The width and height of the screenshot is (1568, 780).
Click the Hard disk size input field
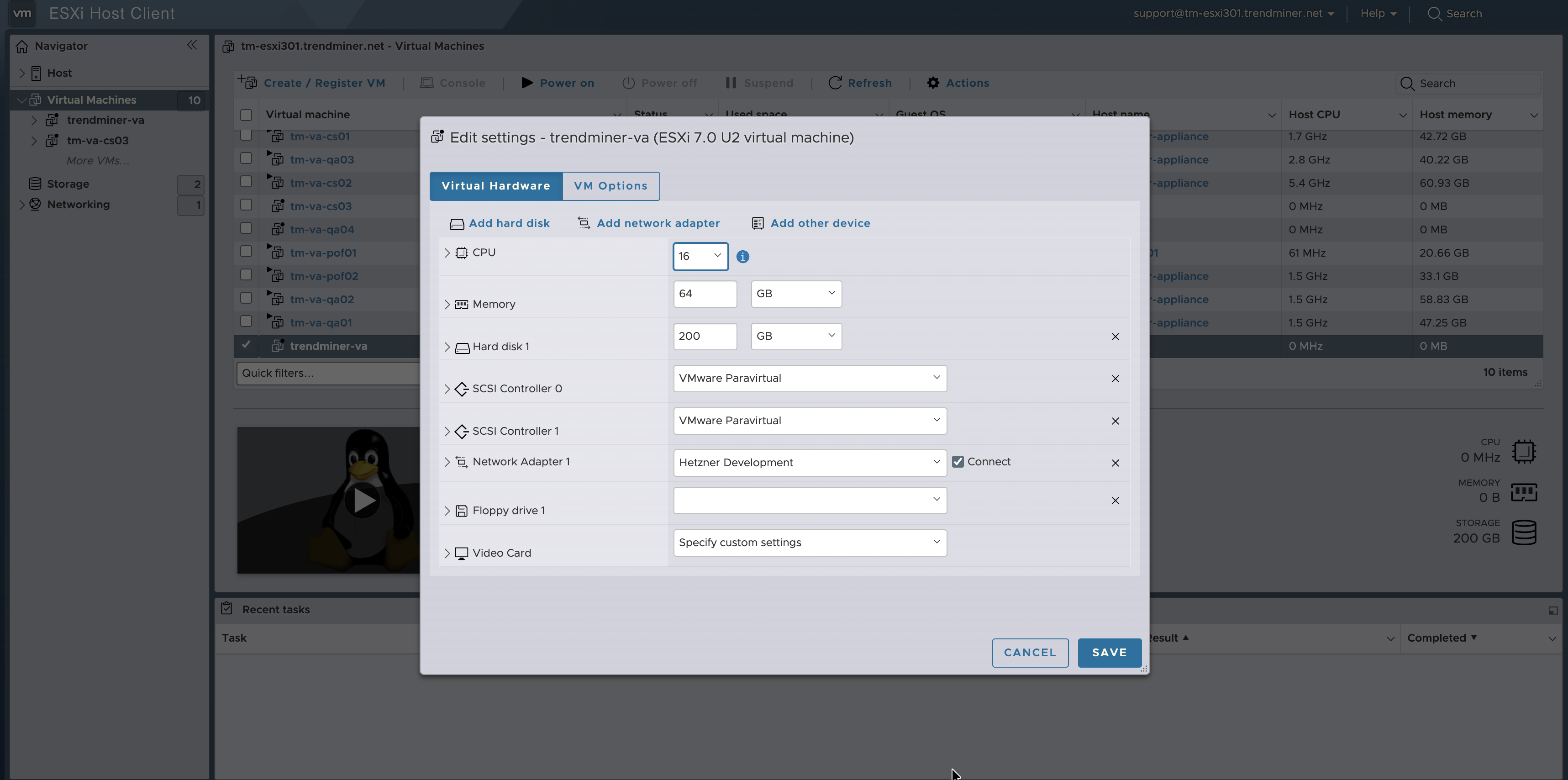click(705, 336)
